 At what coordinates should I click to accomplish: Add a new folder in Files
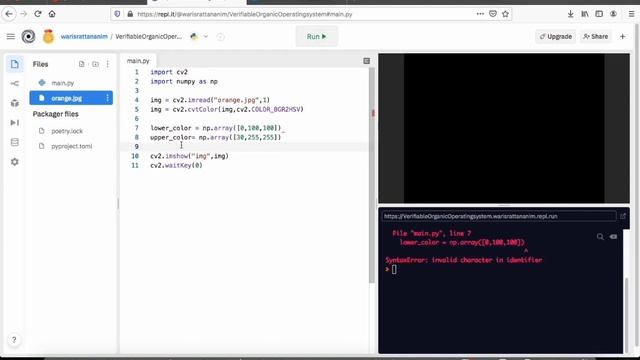point(95,64)
